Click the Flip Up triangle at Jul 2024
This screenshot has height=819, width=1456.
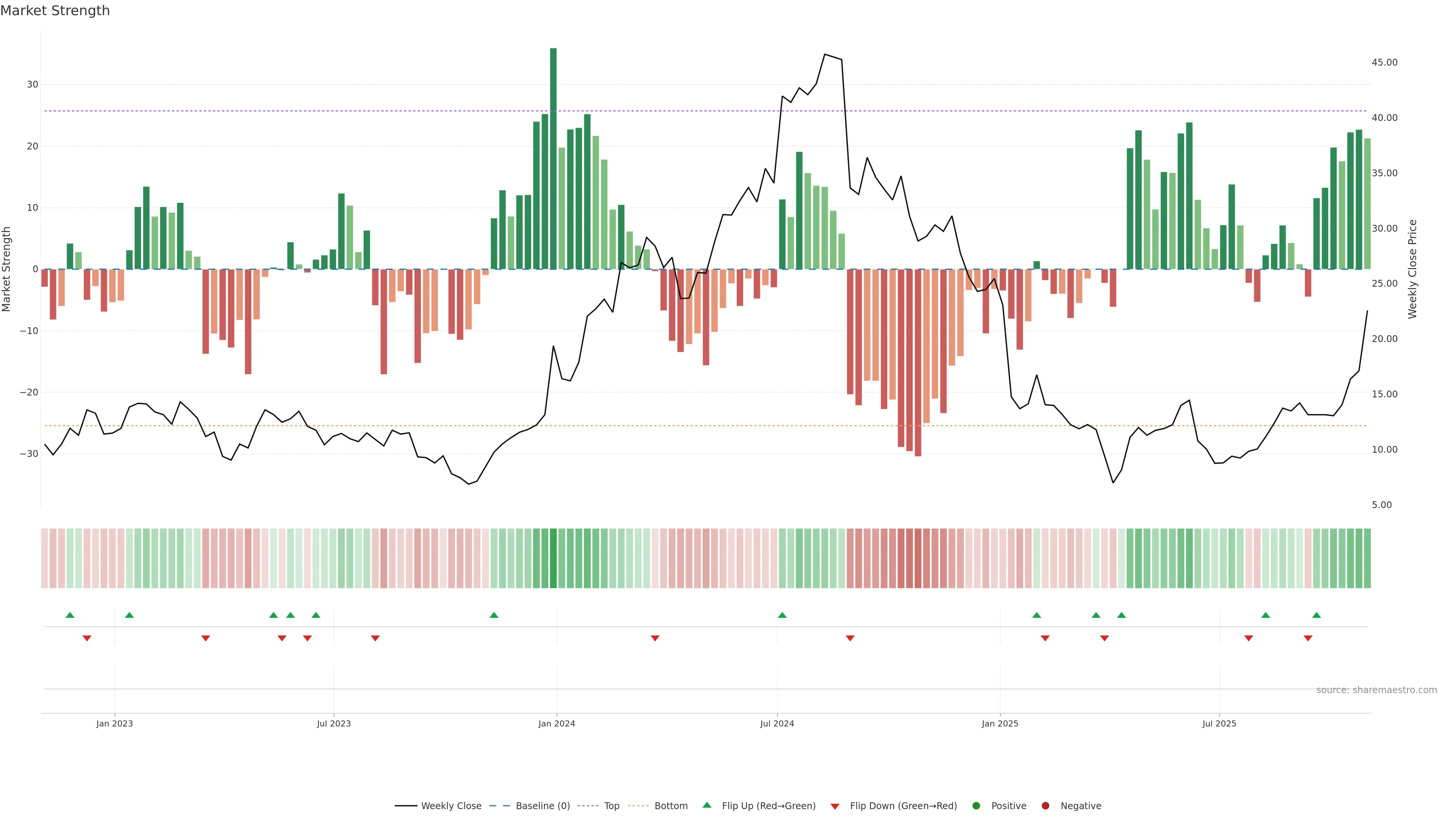click(x=782, y=615)
